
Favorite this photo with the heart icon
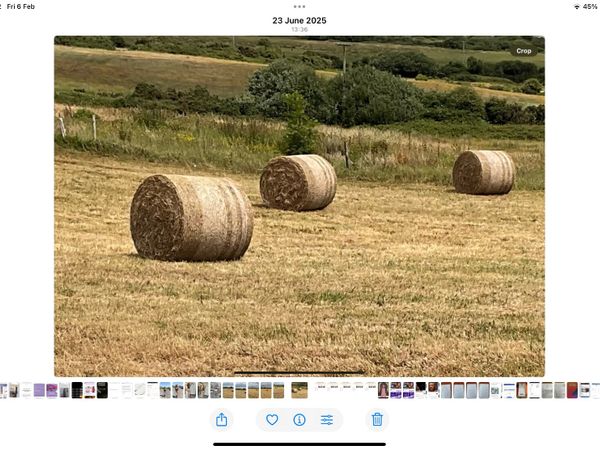[x=272, y=420]
